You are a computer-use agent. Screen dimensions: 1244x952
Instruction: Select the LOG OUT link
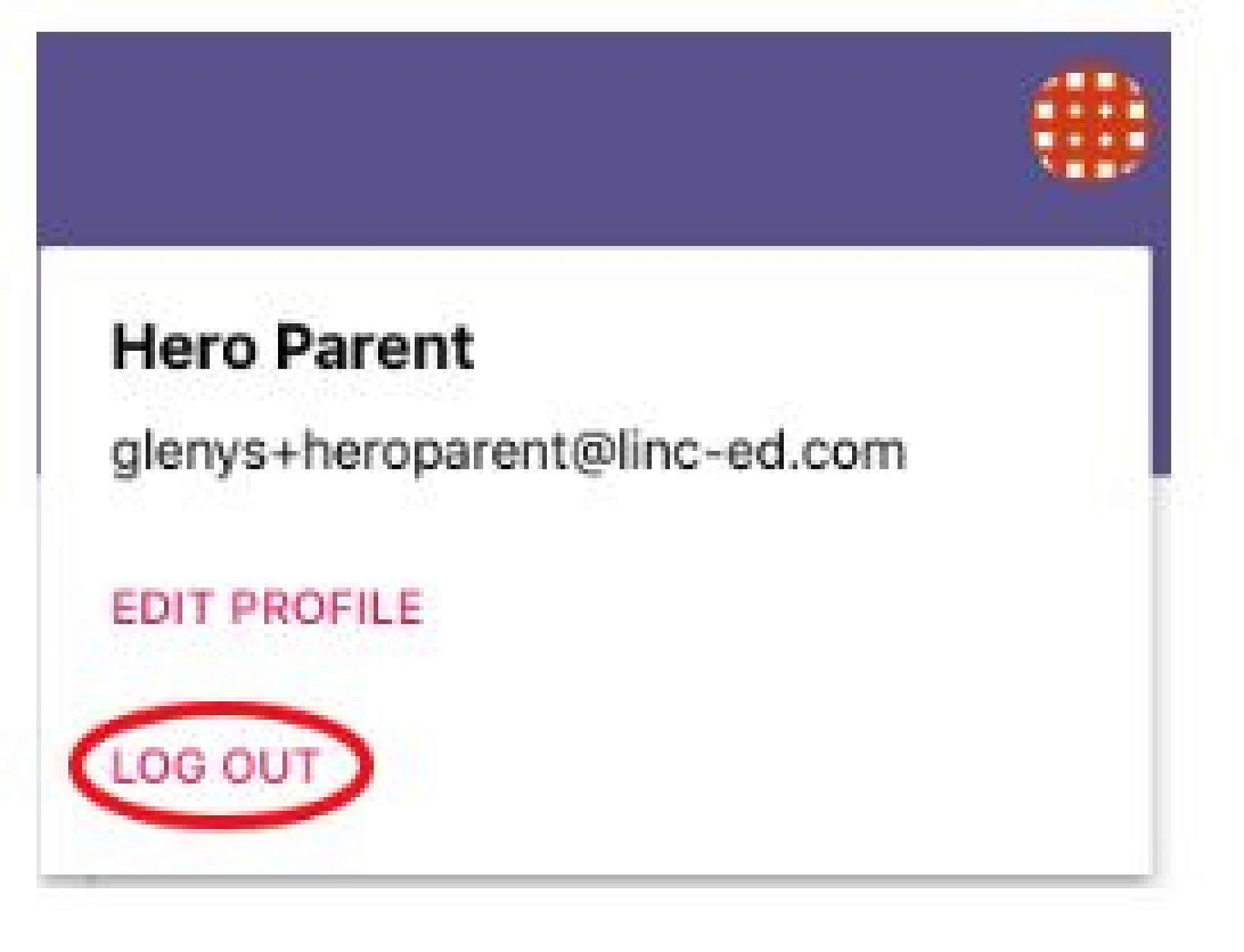tap(215, 765)
